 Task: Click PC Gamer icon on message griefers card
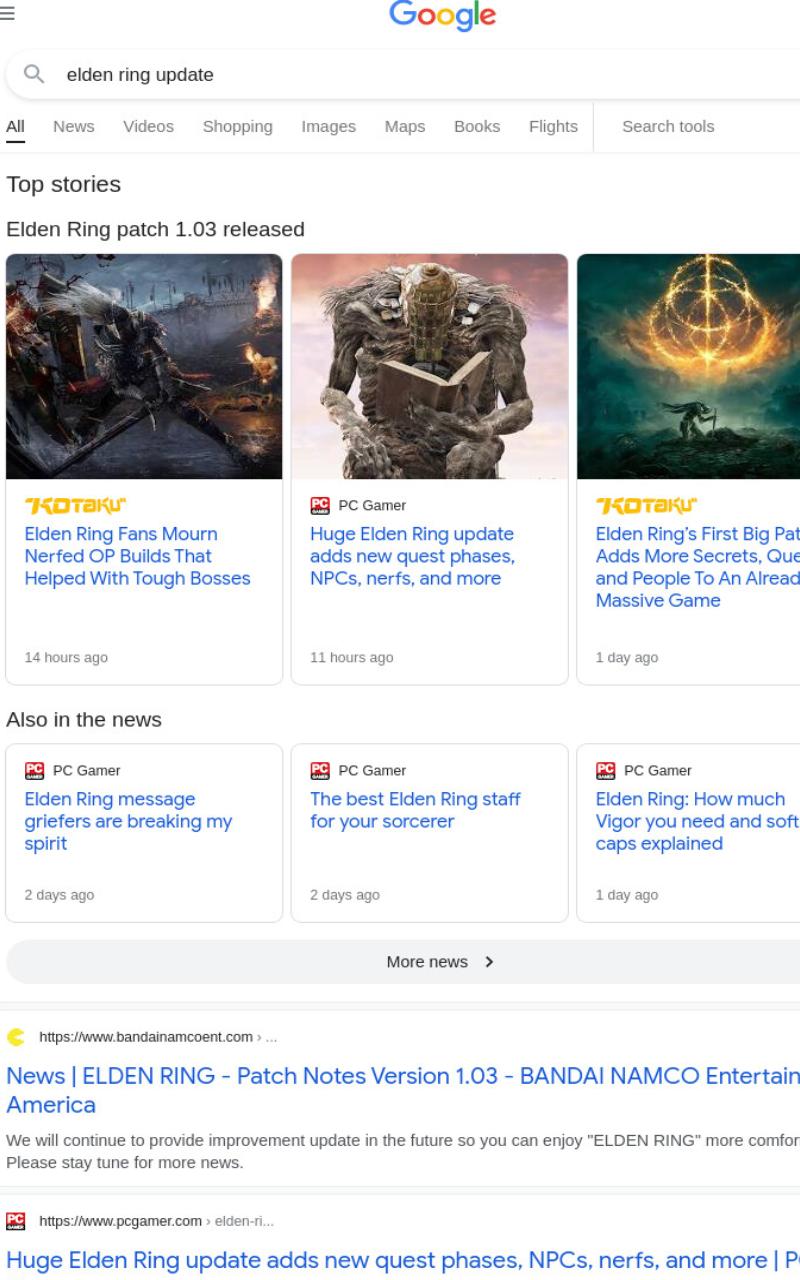34,770
